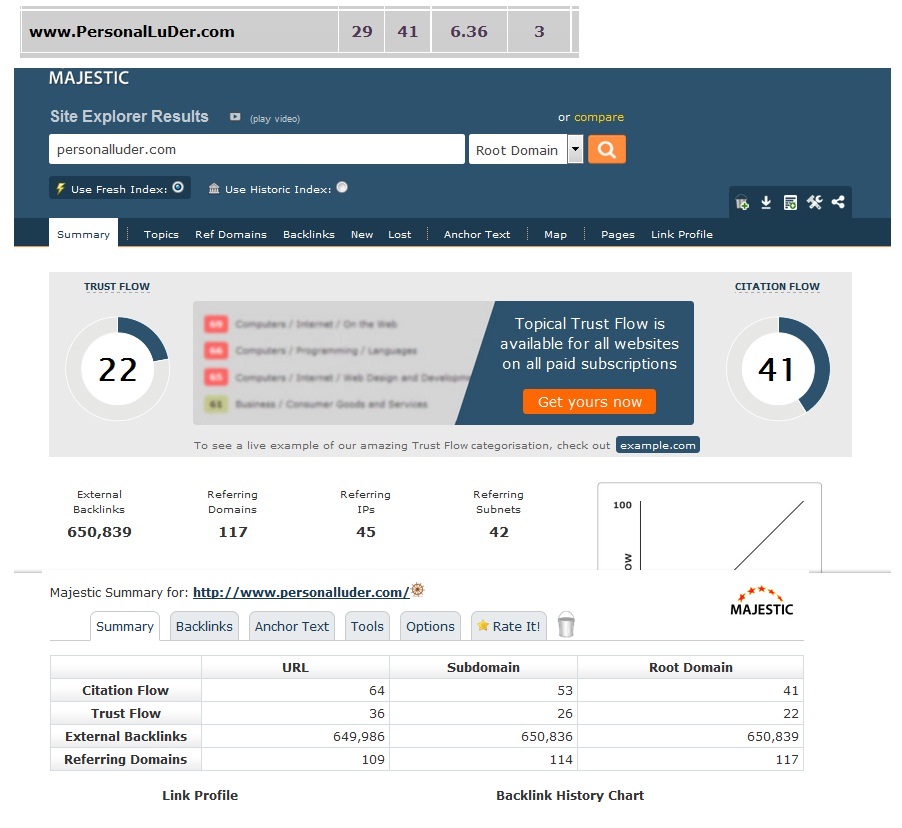This screenshot has width=902, height=828.
Task: Open the Pages tab
Action: [x=617, y=234]
